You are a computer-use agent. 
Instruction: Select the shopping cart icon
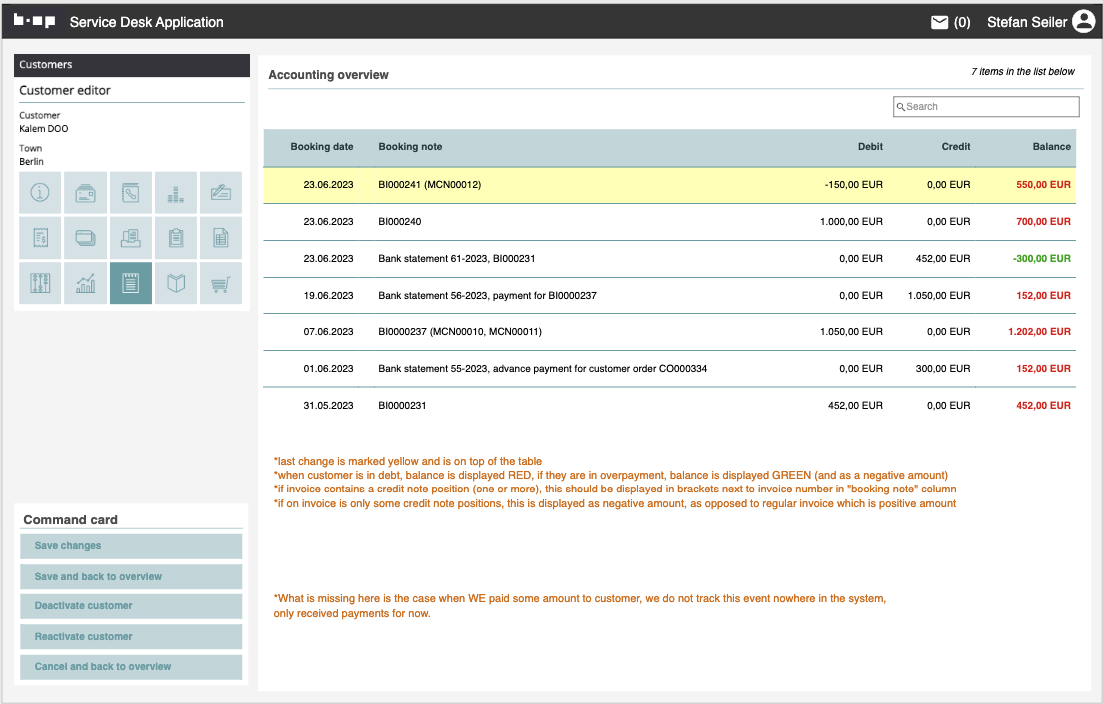220,284
